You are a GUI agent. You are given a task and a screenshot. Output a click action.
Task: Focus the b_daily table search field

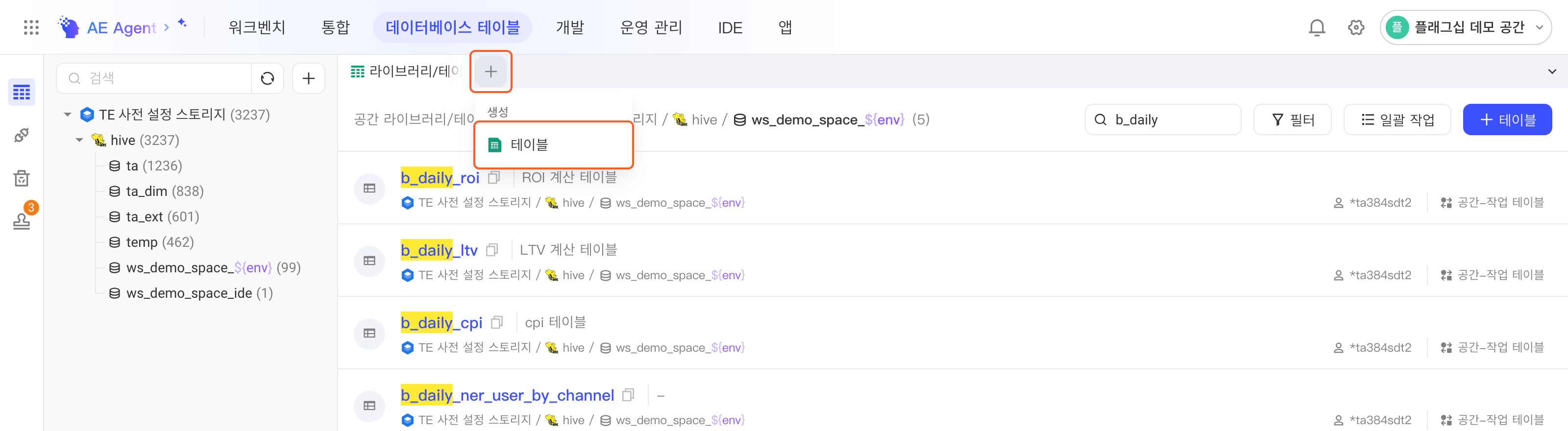tap(1163, 120)
